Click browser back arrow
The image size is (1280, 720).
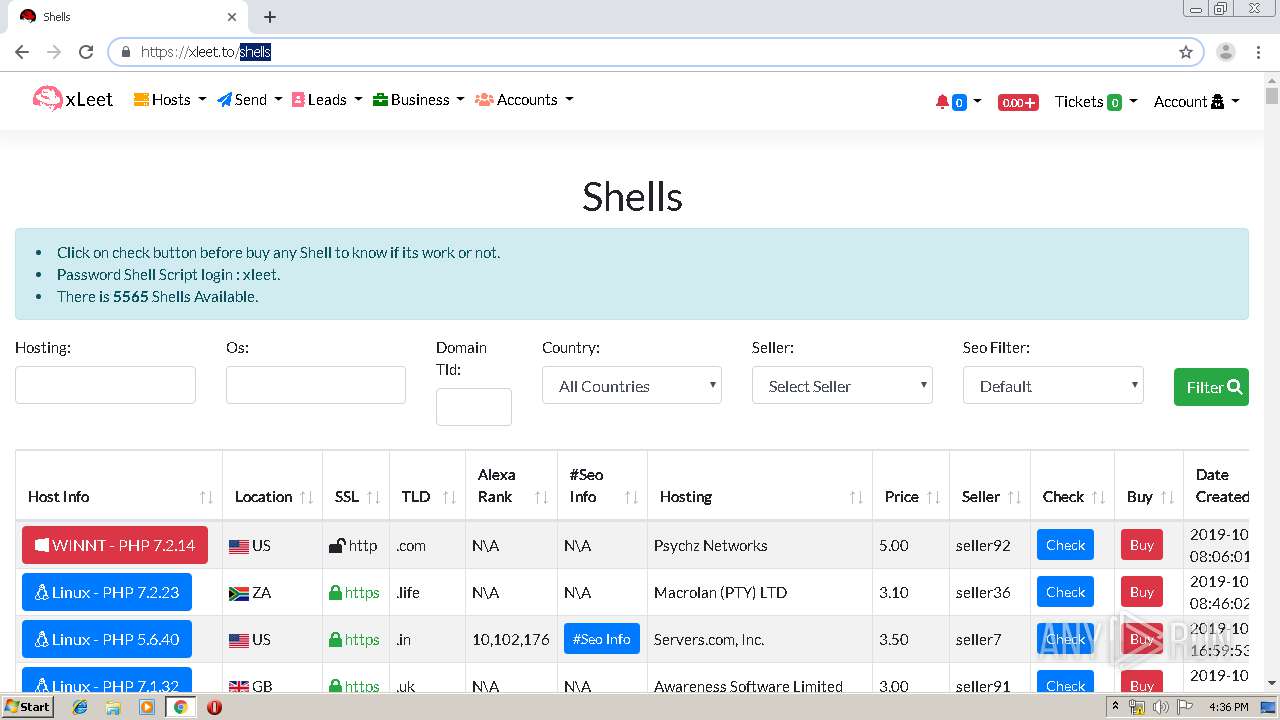click(x=22, y=52)
